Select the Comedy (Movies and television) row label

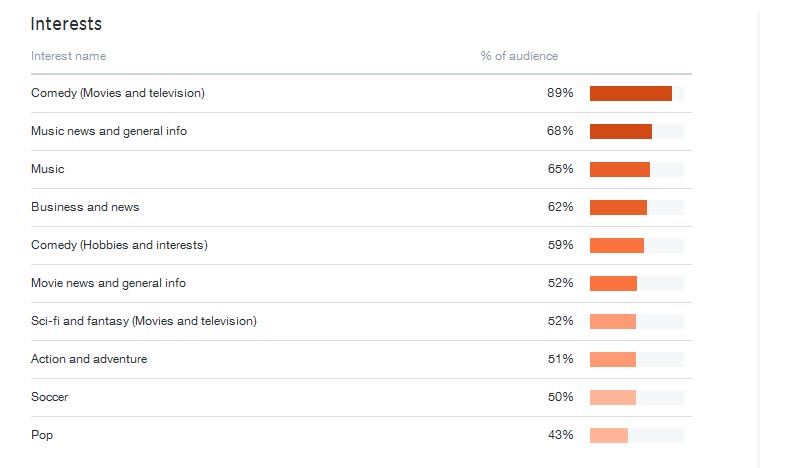(x=117, y=93)
